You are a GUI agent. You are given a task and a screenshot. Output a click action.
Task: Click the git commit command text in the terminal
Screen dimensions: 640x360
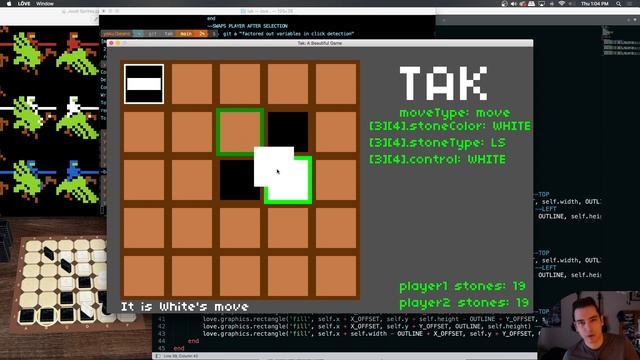click(x=288, y=34)
